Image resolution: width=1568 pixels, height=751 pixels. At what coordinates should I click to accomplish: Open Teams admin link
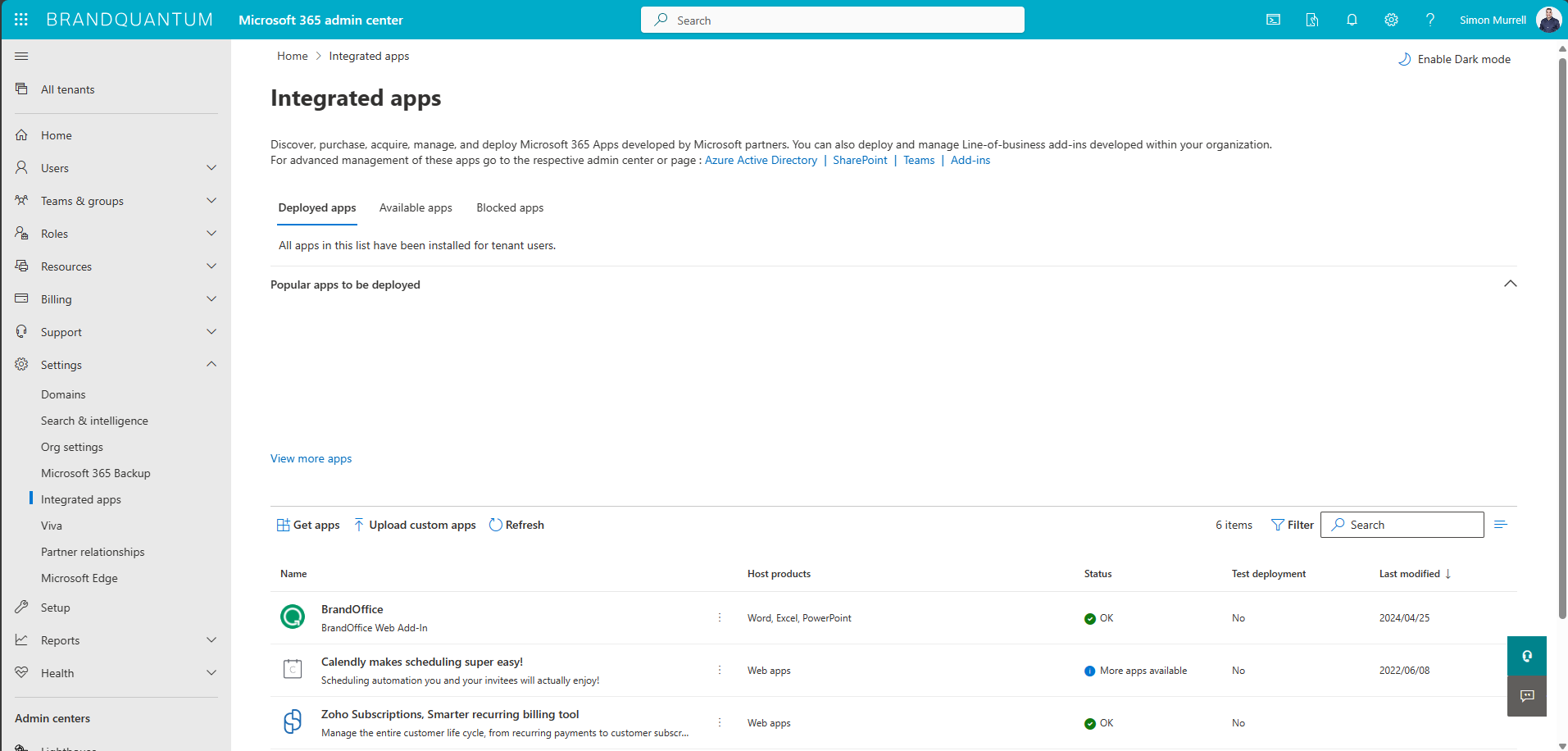(919, 161)
